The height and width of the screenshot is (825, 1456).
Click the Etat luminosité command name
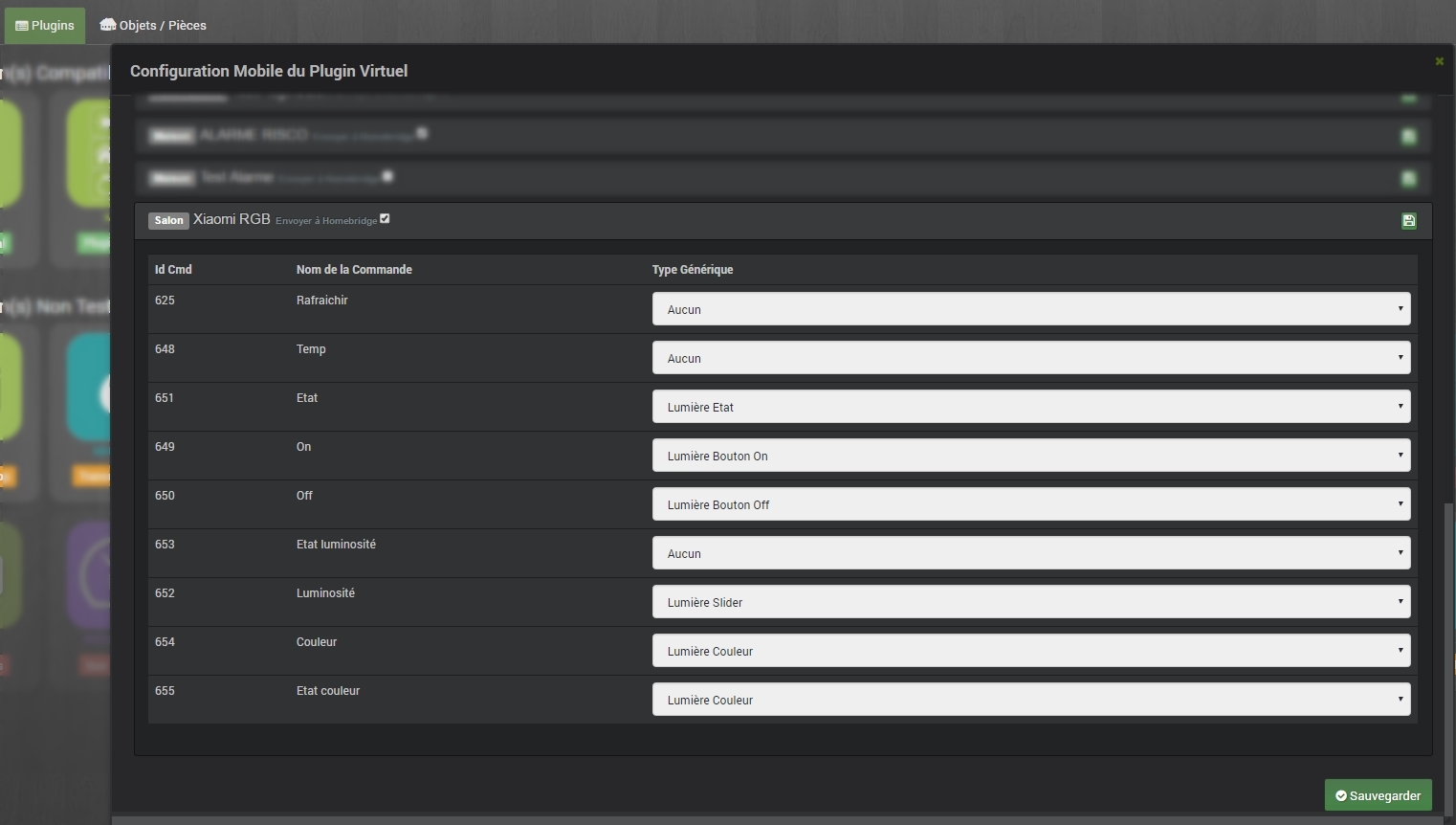[x=336, y=545]
